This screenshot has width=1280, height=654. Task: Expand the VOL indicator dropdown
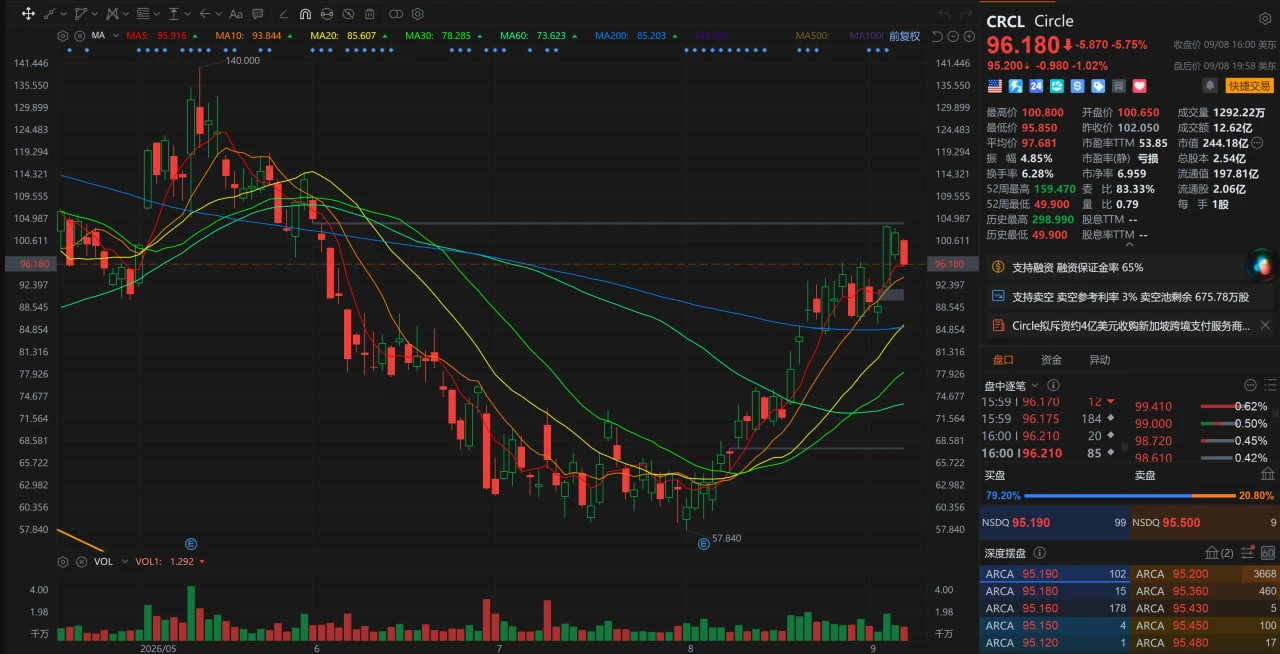click(x=125, y=562)
